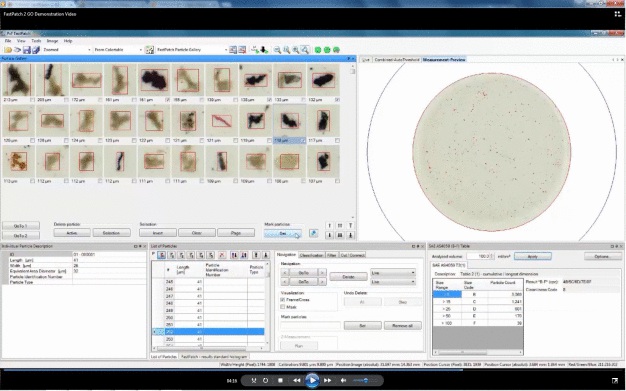This screenshot has width=626, height=391.
Task: Click the first magnifier icon in the zoom group
Action: [x=277, y=50]
